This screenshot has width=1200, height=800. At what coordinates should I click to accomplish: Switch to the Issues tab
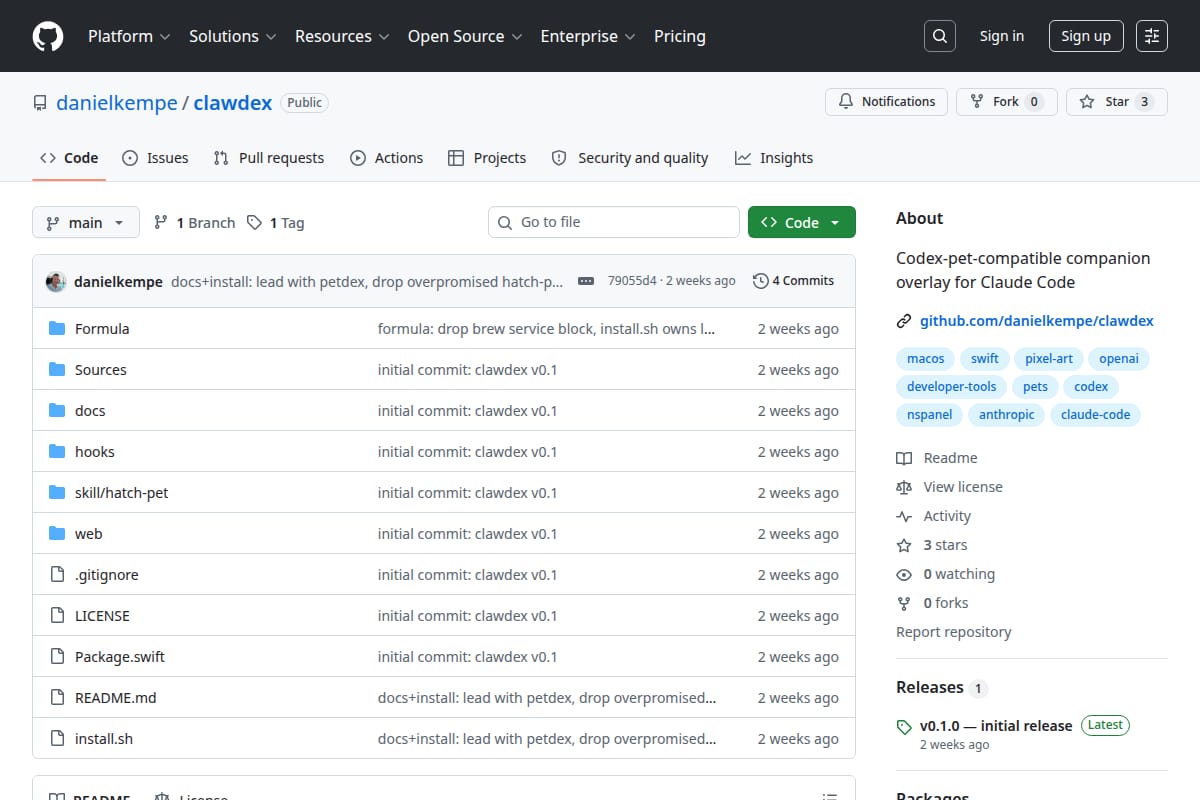click(x=155, y=158)
